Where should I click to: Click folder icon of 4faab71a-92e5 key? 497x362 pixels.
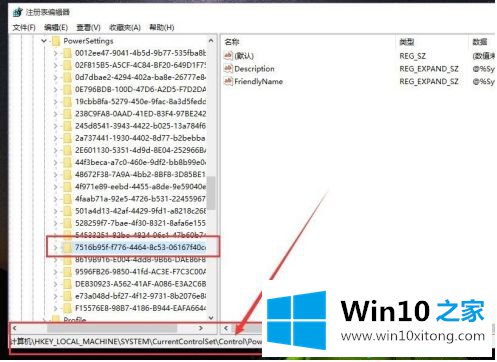tap(67, 199)
